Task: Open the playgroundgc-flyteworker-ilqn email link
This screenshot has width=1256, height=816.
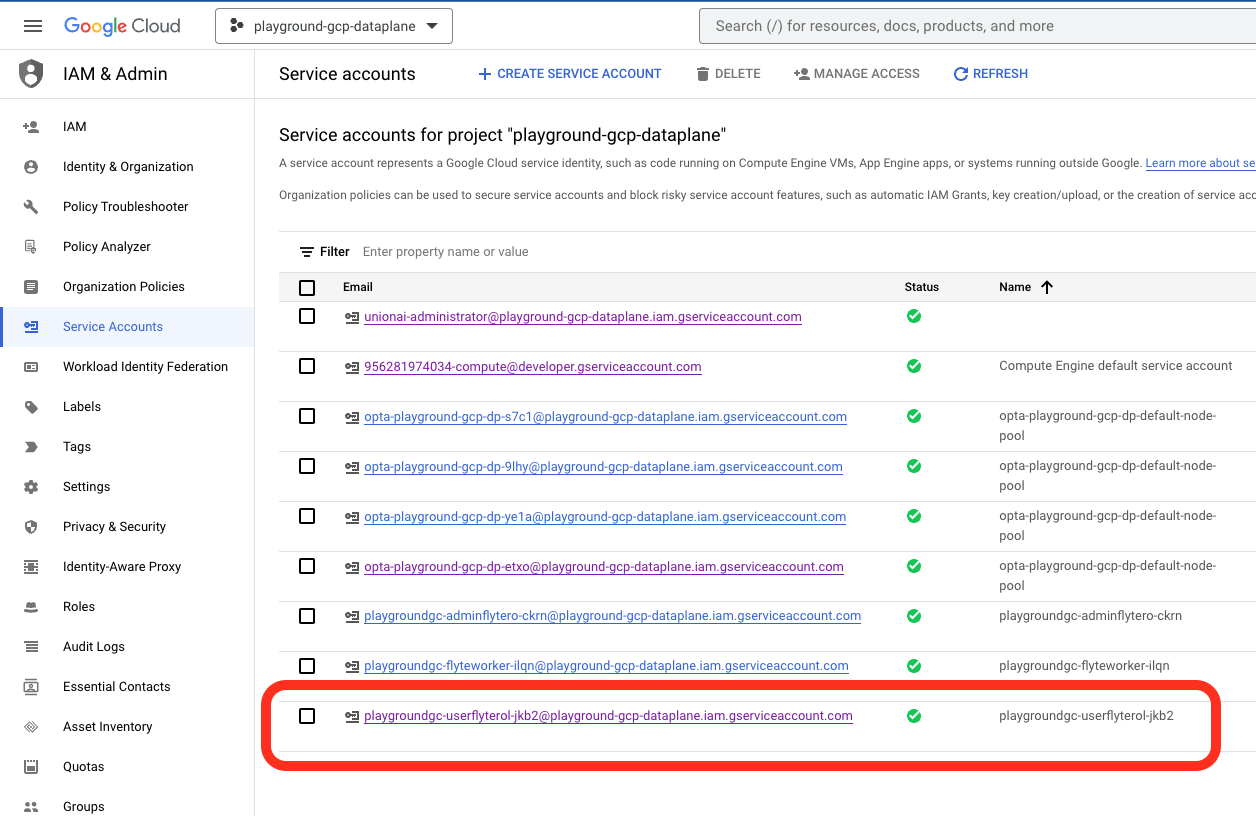Action: (x=606, y=666)
